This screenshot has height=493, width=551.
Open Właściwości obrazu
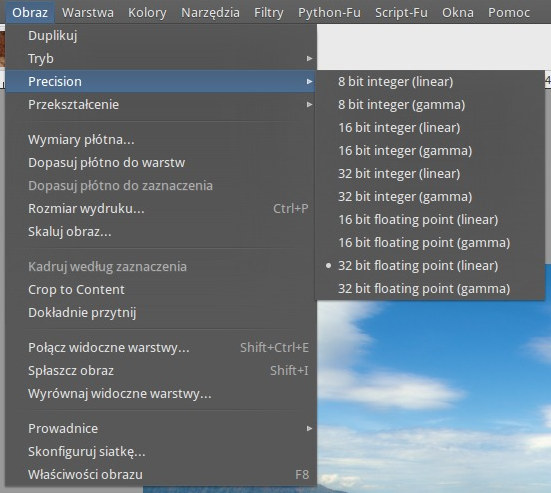pos(161,474)
